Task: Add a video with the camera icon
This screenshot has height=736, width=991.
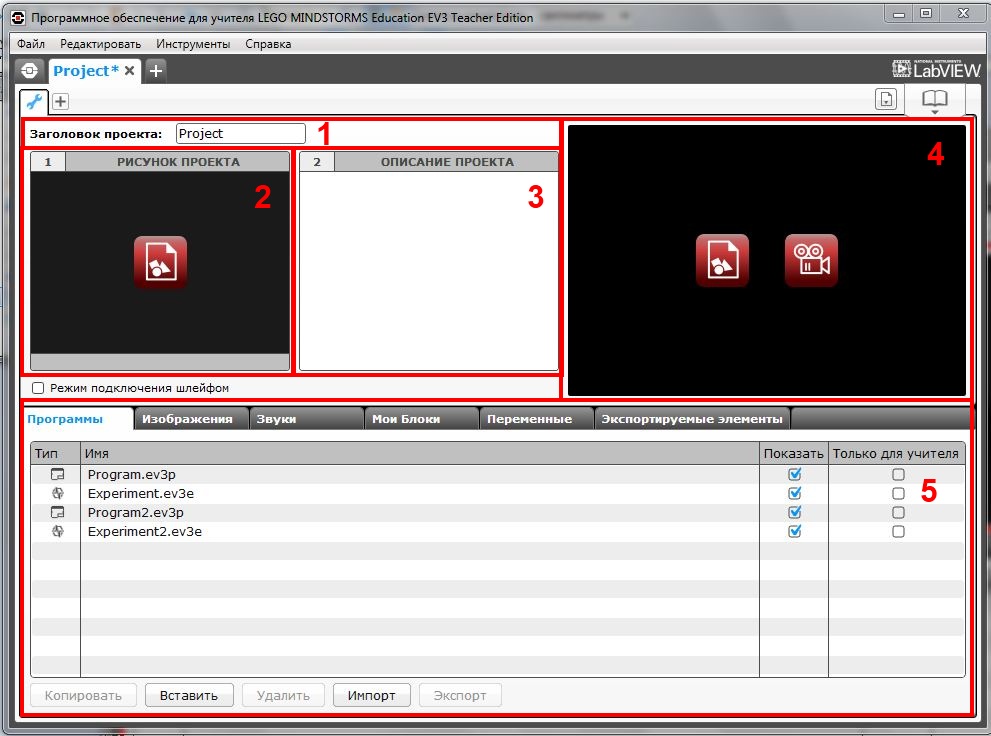Action: pyautogui.click(x=811, y=260)
